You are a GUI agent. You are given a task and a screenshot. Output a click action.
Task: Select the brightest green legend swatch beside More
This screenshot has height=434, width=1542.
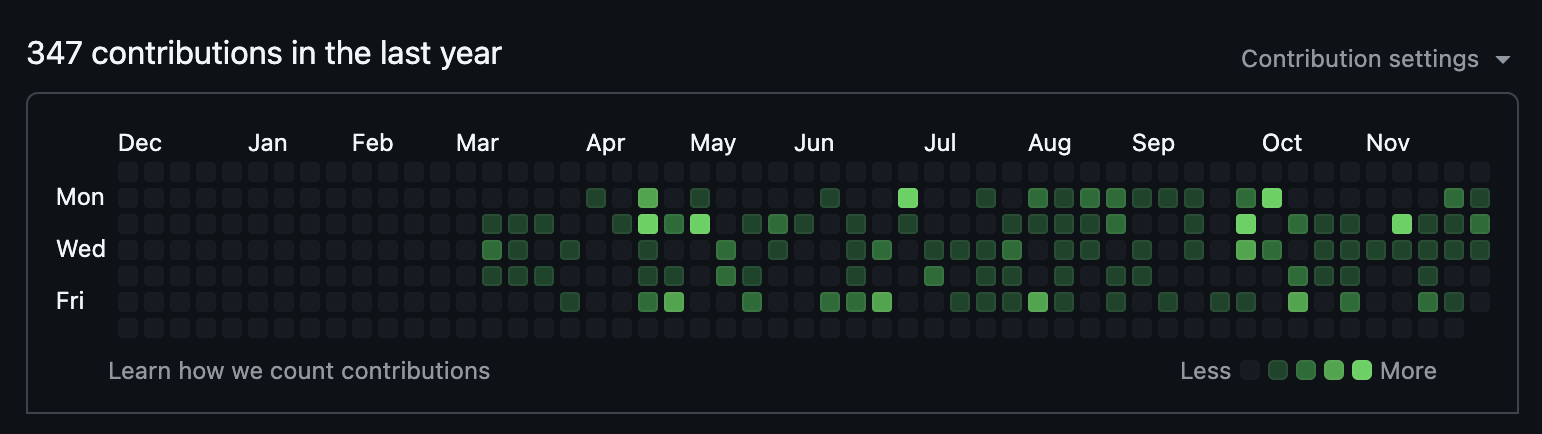tap(1361, 371)
